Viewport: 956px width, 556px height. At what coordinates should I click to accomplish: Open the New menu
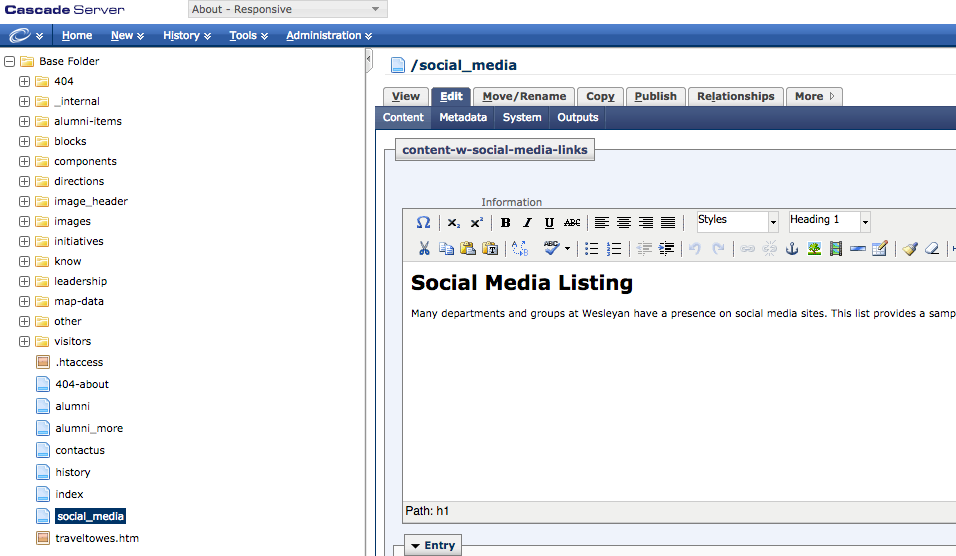click(x=127, y=35)
